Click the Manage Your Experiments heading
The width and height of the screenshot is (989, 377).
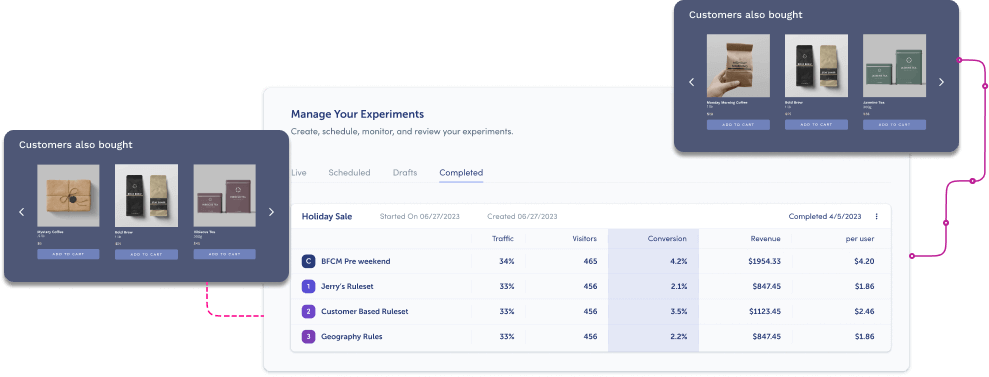click(x=358, y=114)
